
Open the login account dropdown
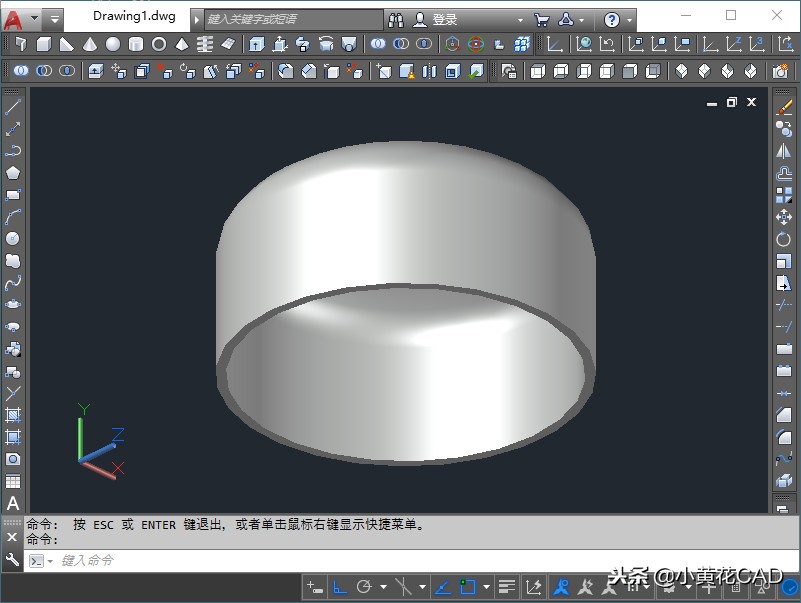[x=521, y=17]
